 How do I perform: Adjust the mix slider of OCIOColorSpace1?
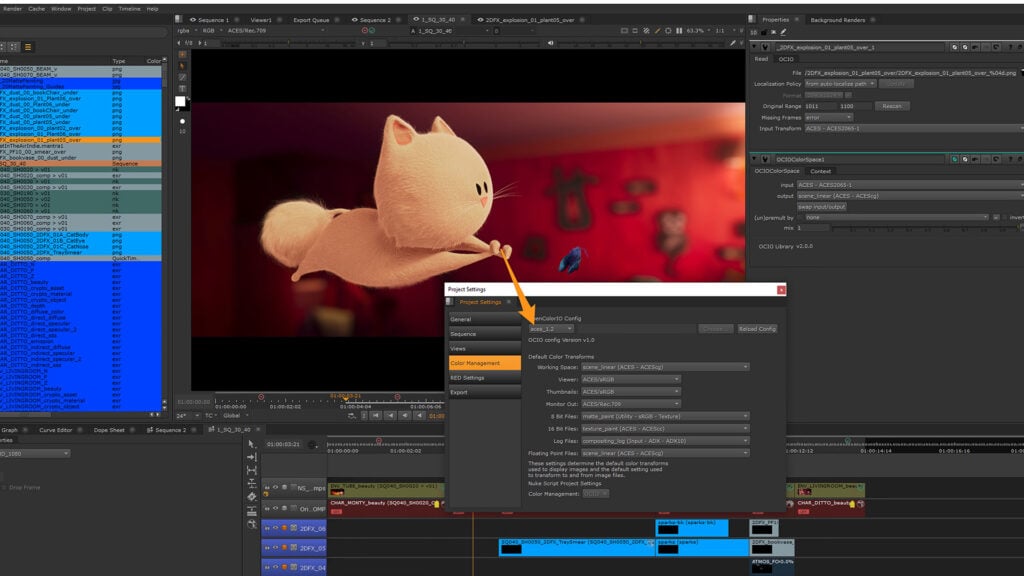pyautogui.click(x=926, y=228)
